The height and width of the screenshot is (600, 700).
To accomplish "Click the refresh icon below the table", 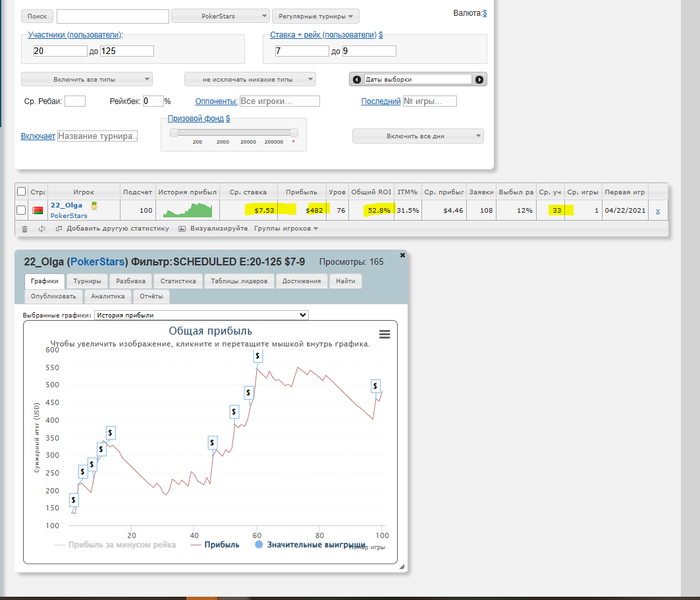I will click(x=41, y=229).
